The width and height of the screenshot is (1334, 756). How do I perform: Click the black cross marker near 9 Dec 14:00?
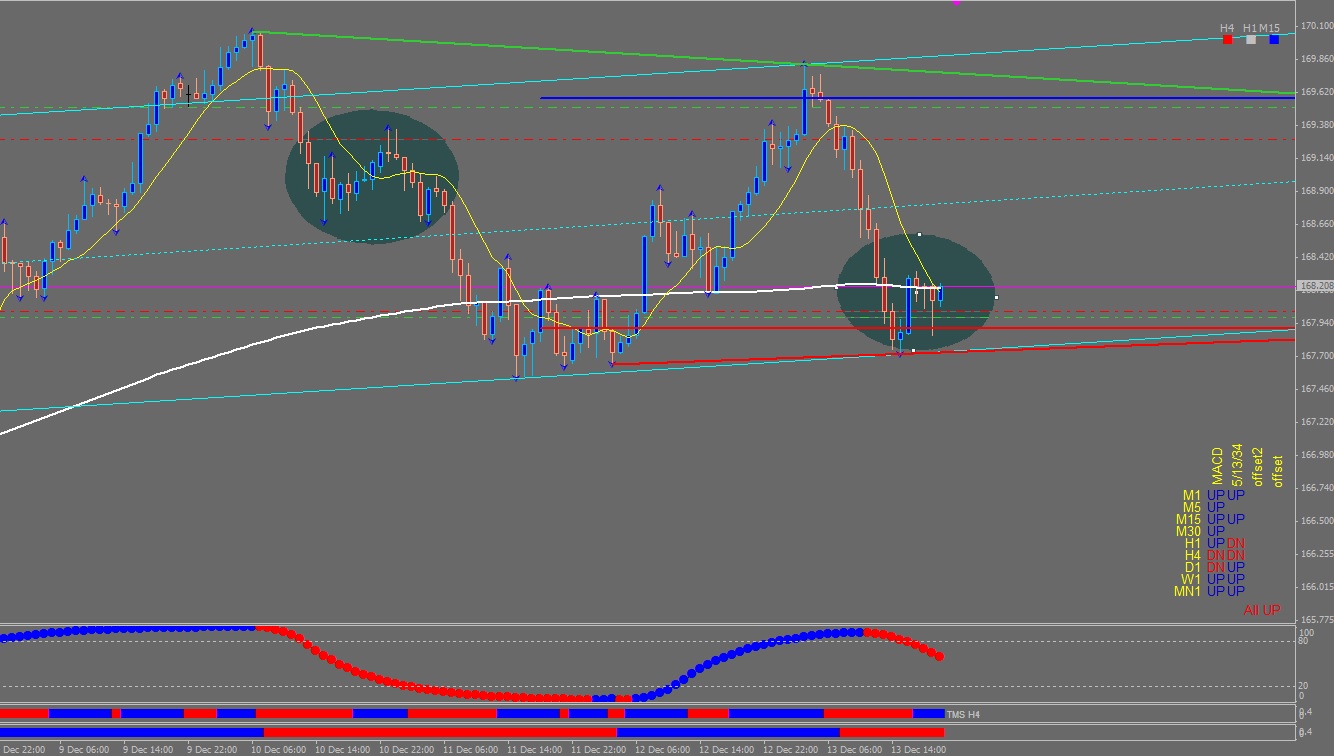click(x=188, y=95)
